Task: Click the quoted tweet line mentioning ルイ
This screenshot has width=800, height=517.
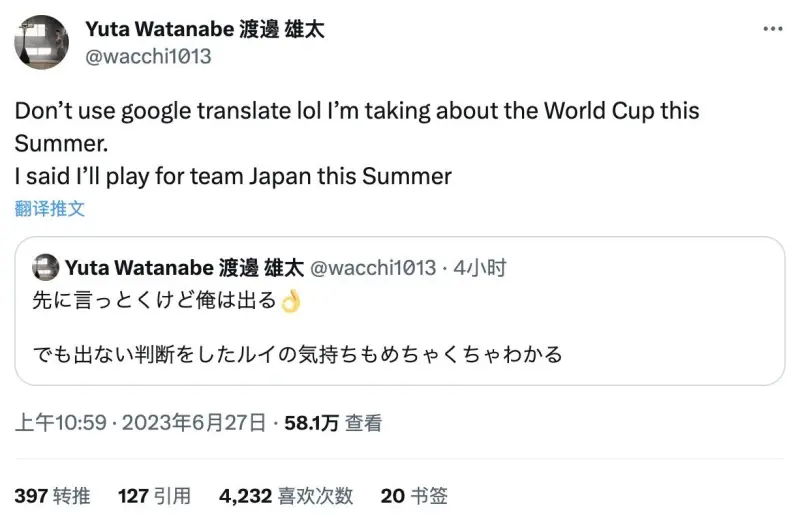Action: tap(298, 353)
